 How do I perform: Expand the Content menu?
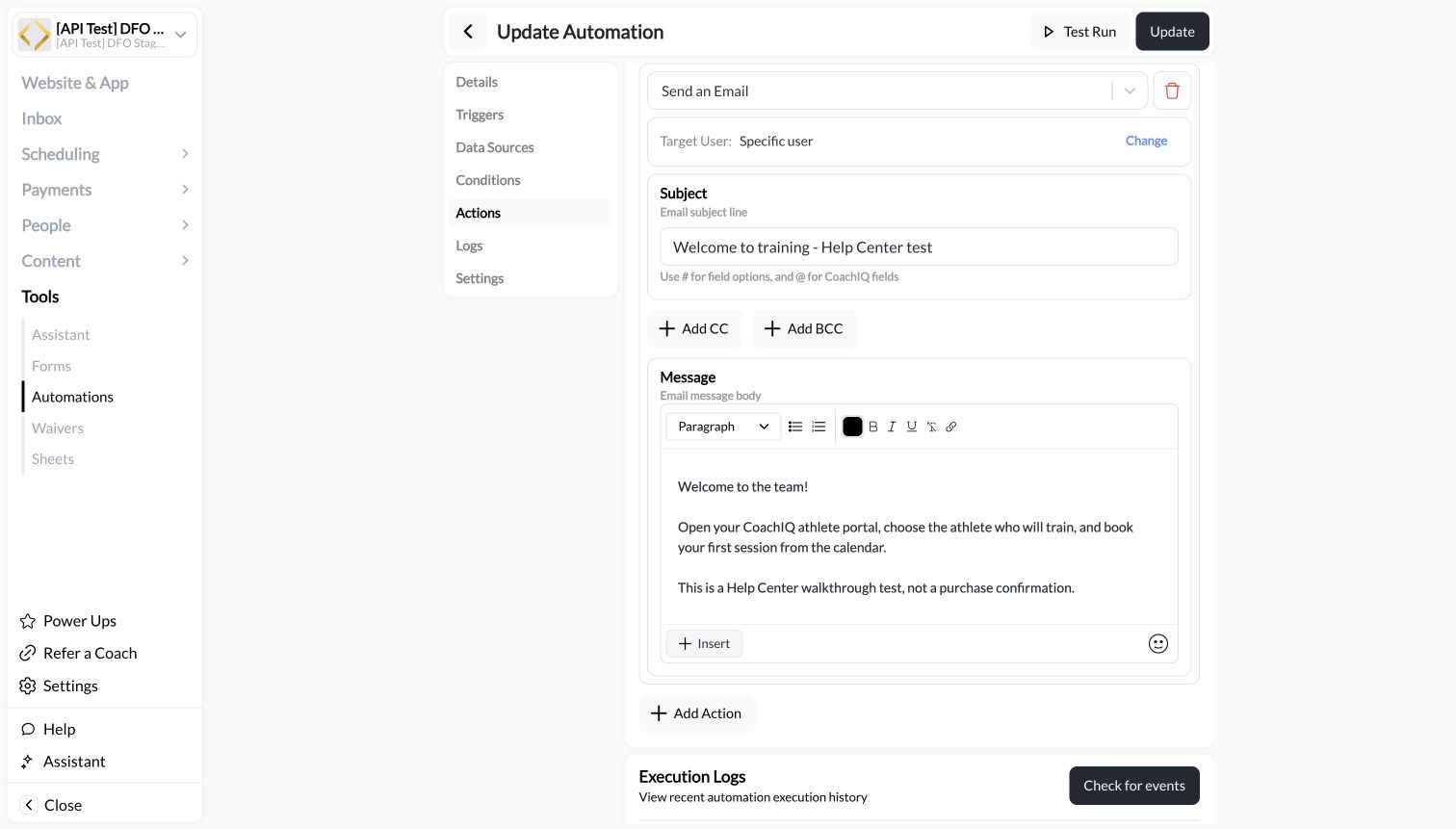(x=105, y=261)
